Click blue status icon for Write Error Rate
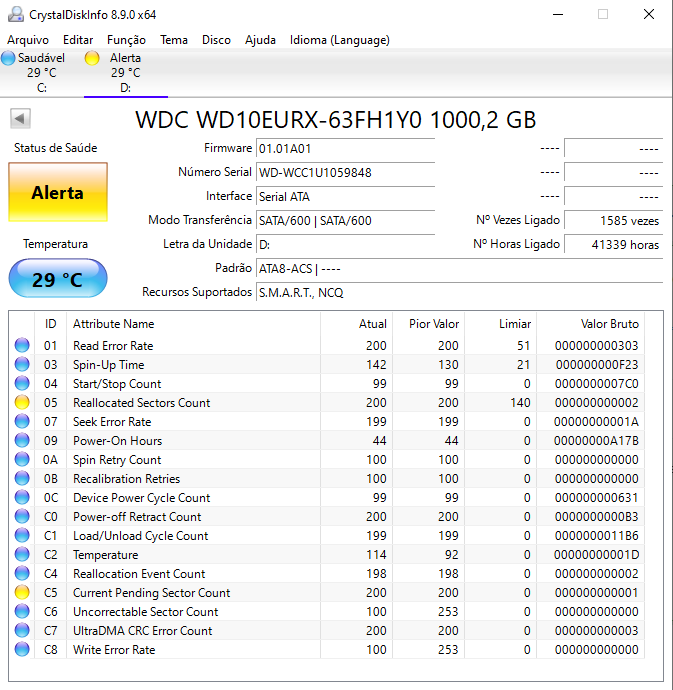The height and width of the screenshot is (690, 673). click(x=22, y=650)
